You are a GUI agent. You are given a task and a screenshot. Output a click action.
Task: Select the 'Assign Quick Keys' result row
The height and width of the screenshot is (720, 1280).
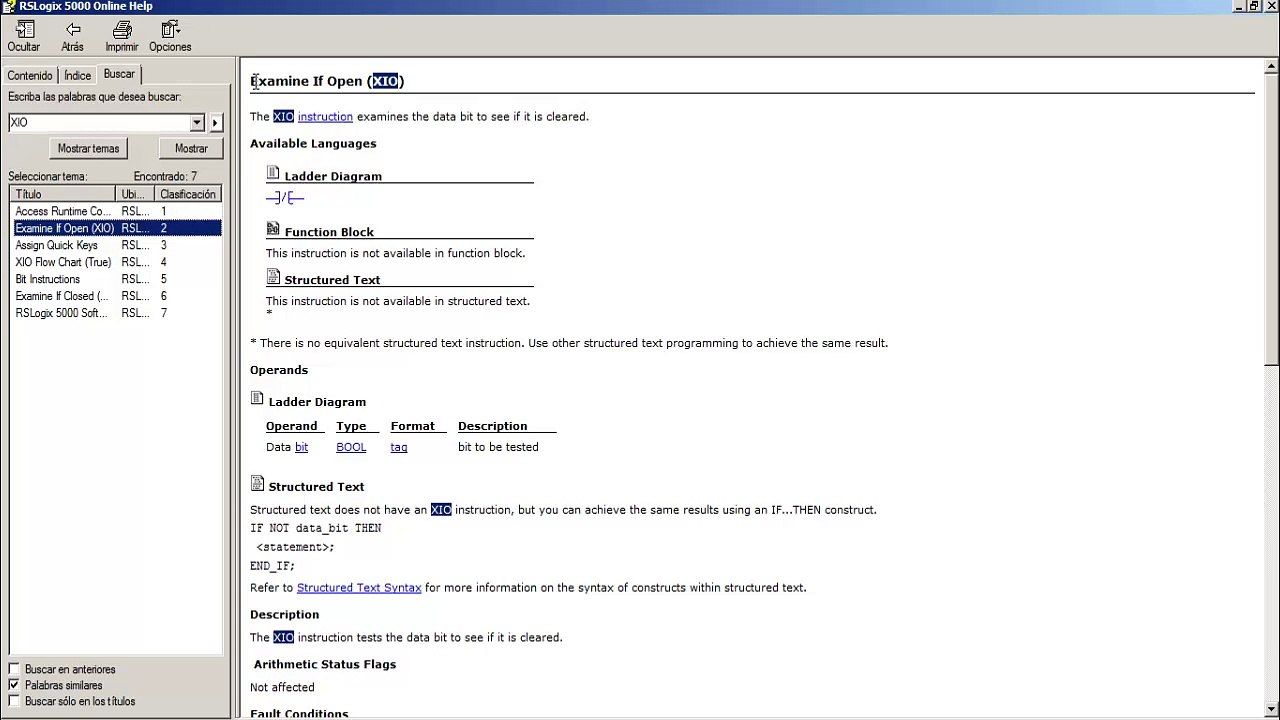116,245
